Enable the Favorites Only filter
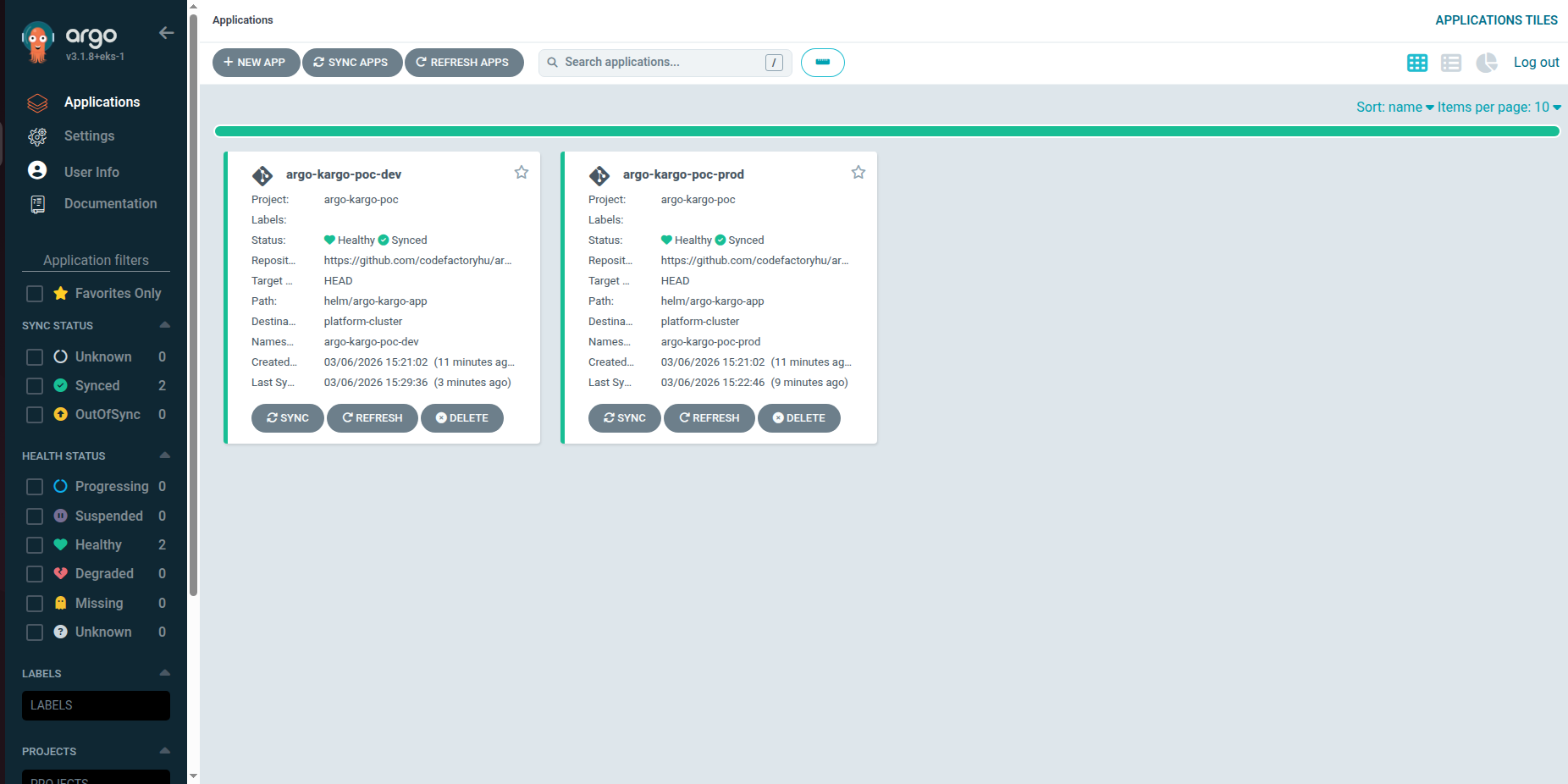The width and height of the screenshot is (1568, 784). coord(34,293)
